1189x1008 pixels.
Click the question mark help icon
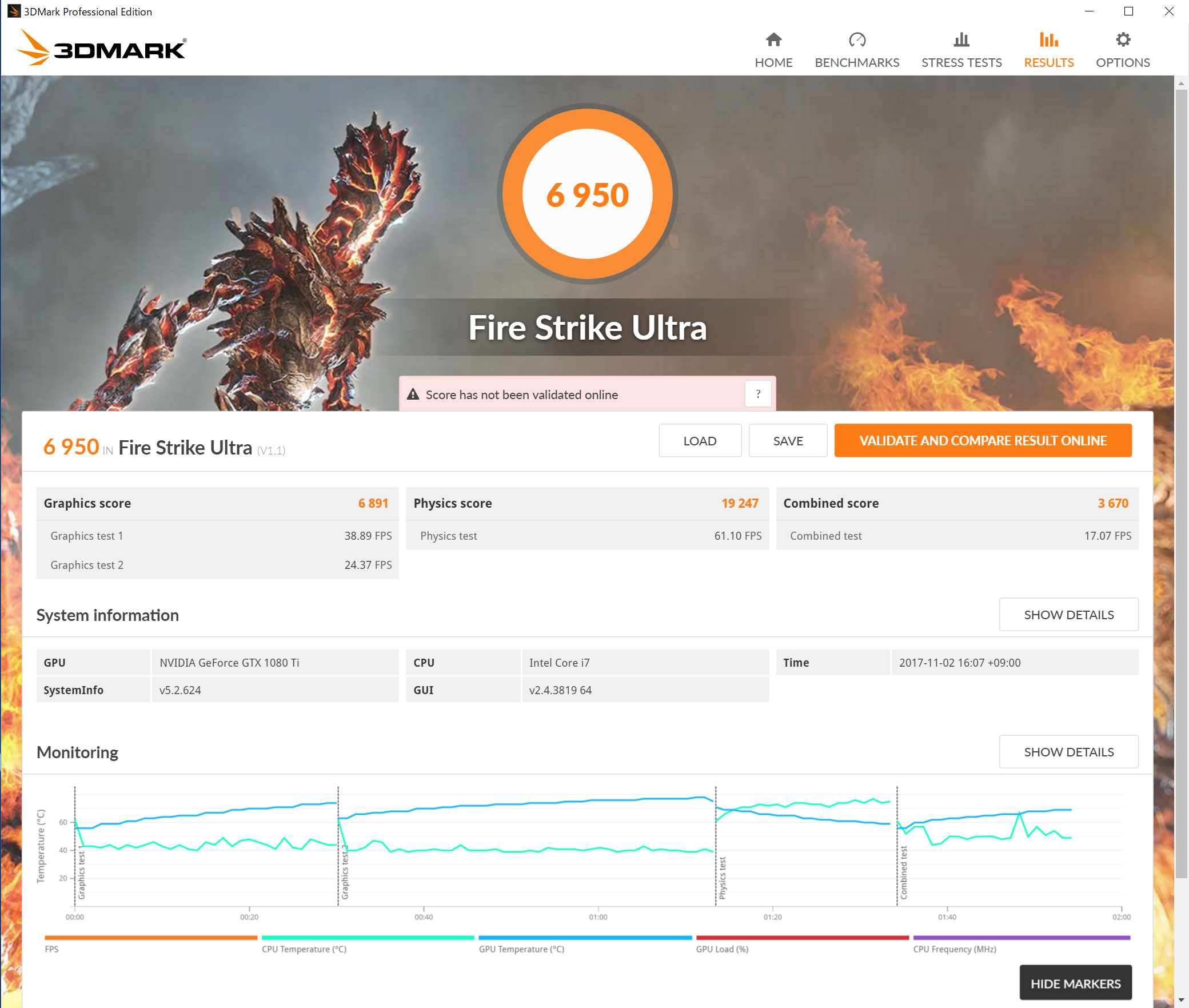[x=758, y=394]
